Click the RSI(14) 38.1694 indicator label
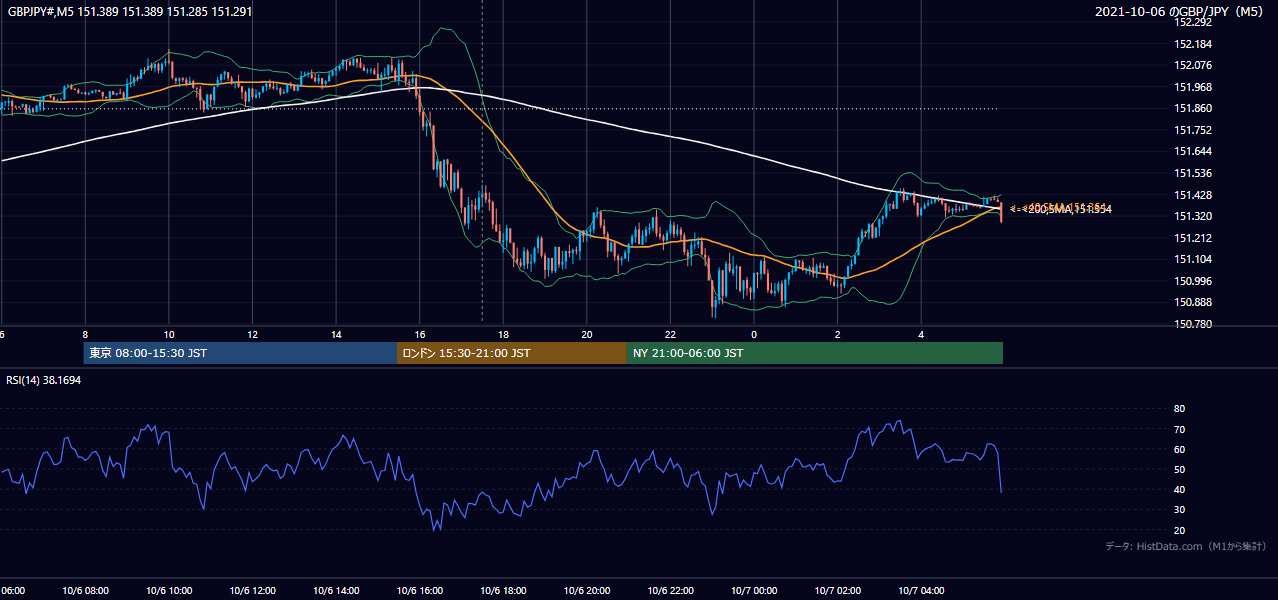 click(x=44, y=380)
